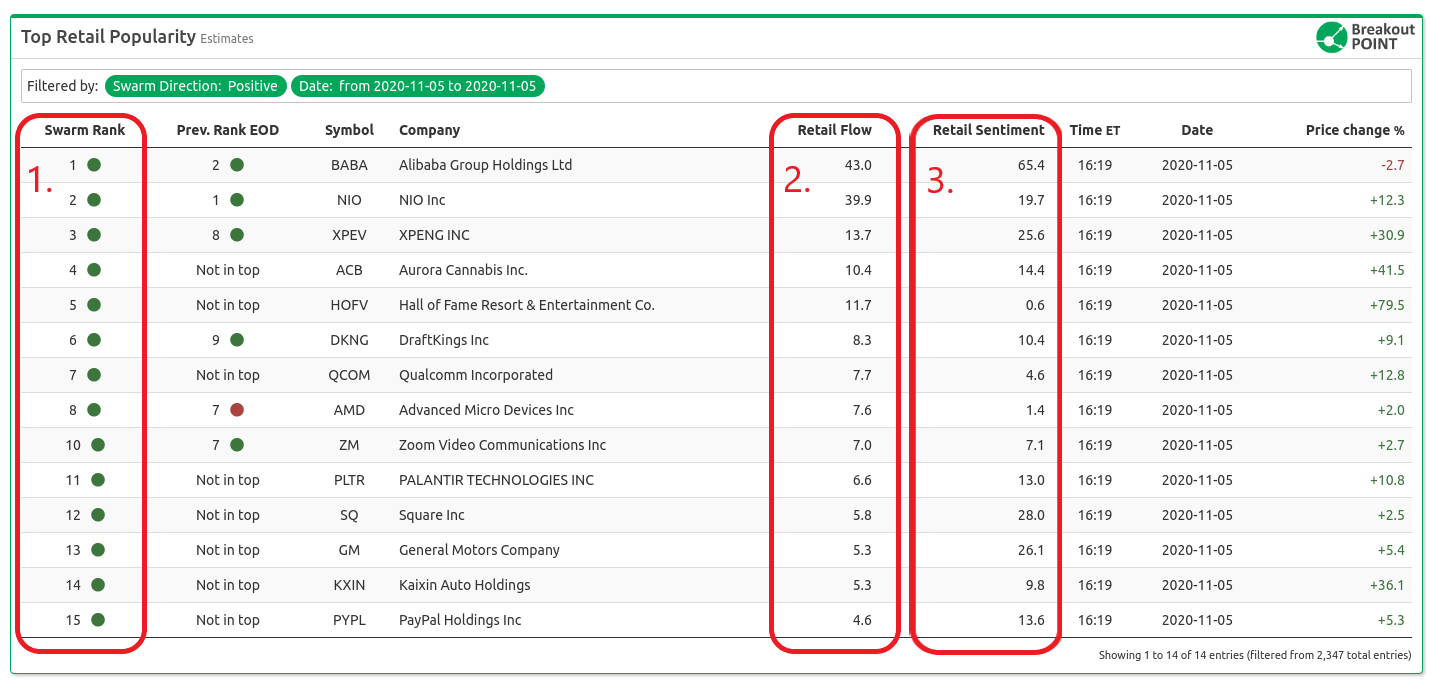Click the HOFV ticker symbol

pyautogui.click(x=349, y=305)
